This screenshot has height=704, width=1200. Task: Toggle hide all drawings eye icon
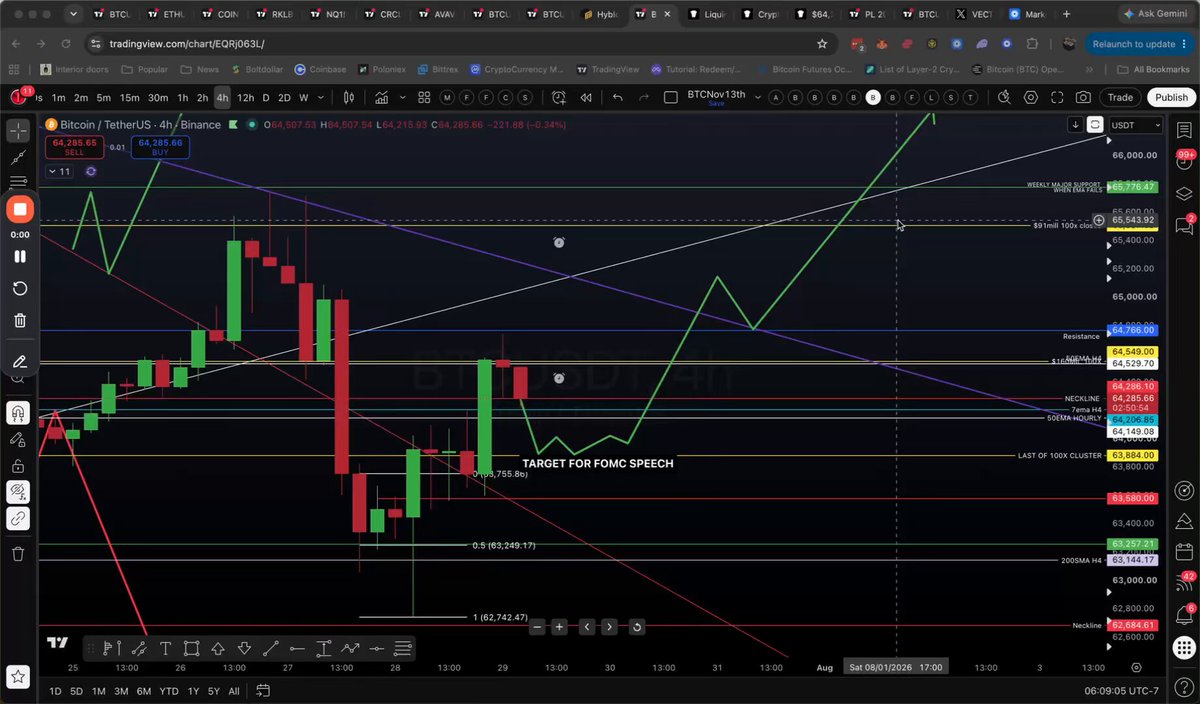[19, 491]
